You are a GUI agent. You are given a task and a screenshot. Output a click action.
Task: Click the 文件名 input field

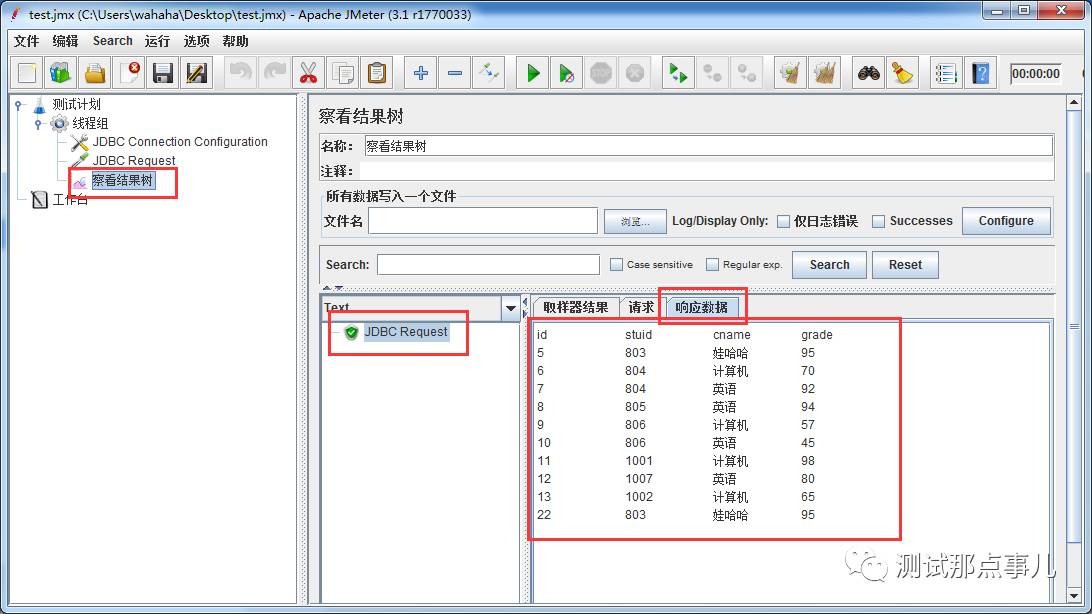483,221
